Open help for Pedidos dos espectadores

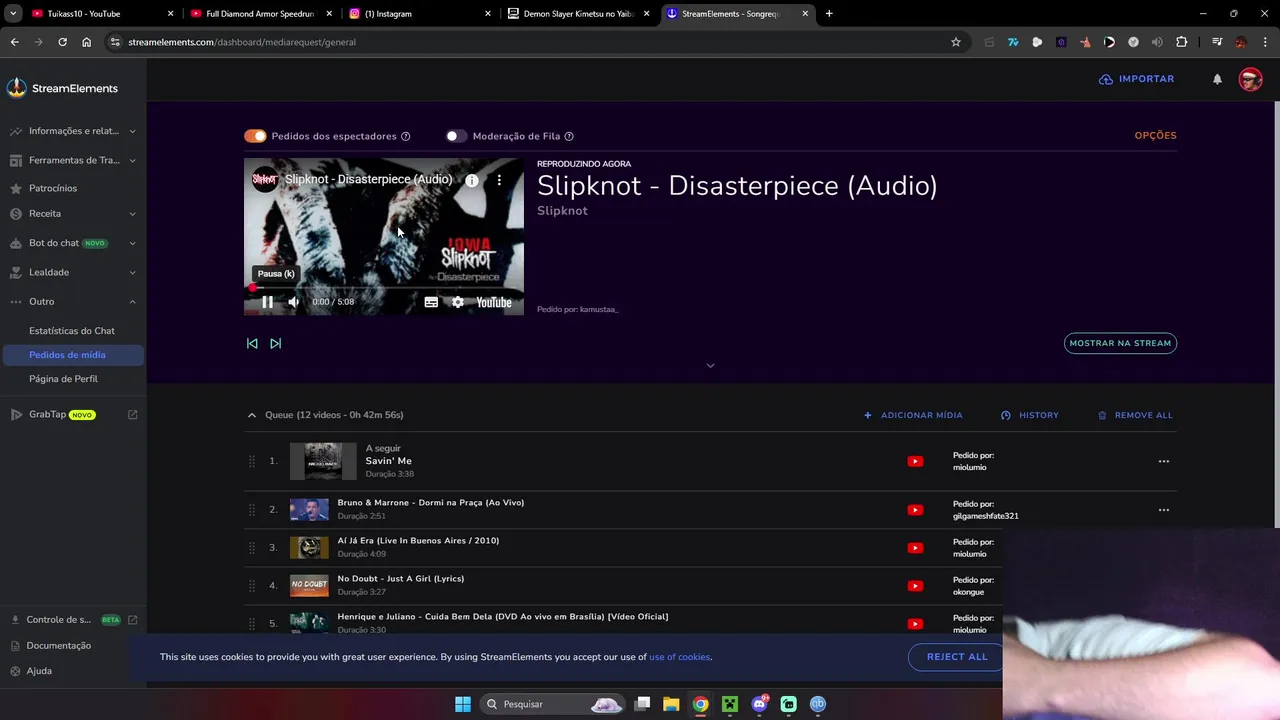point(406,136)
